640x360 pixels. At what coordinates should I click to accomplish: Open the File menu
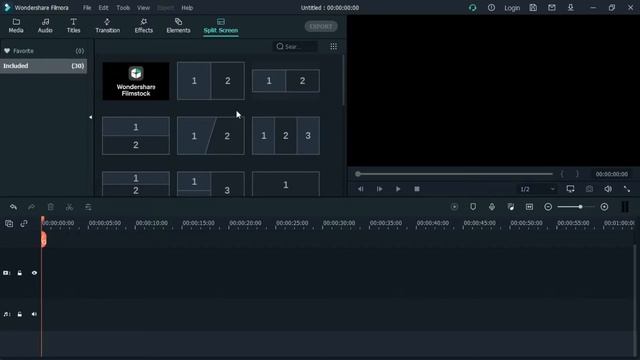point(87,8)
